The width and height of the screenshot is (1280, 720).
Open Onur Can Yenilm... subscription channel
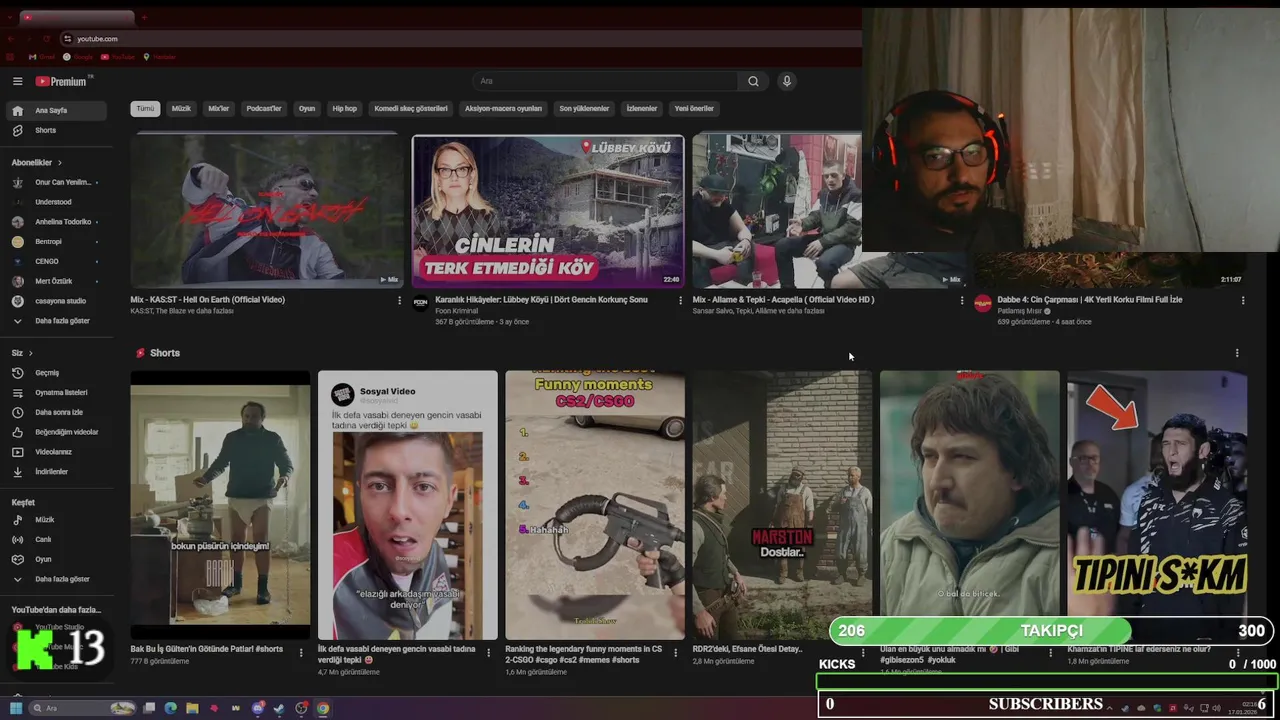click(x=56, y=182)
